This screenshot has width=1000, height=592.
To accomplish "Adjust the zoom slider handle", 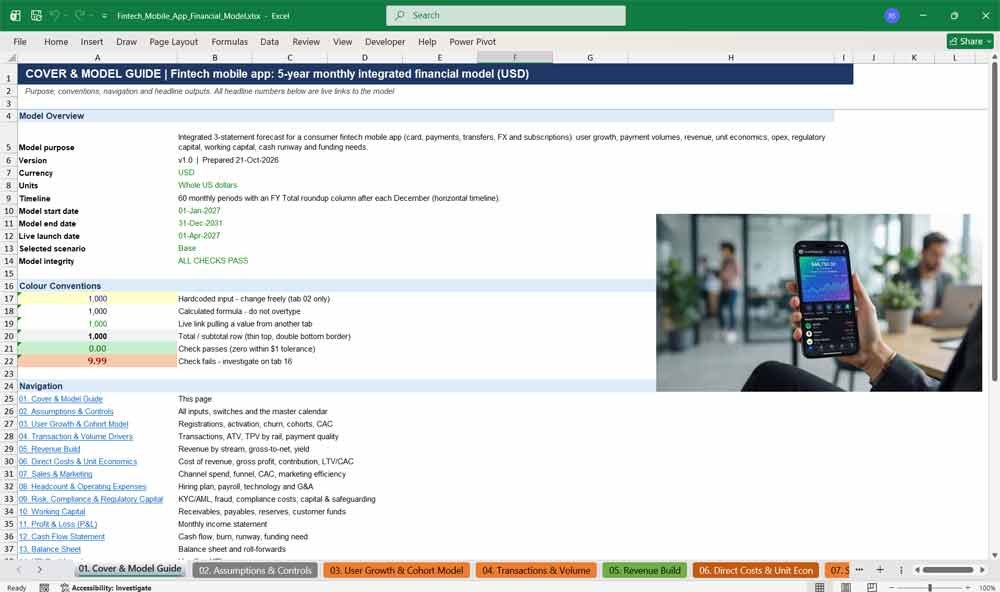I will click(930, 588).
